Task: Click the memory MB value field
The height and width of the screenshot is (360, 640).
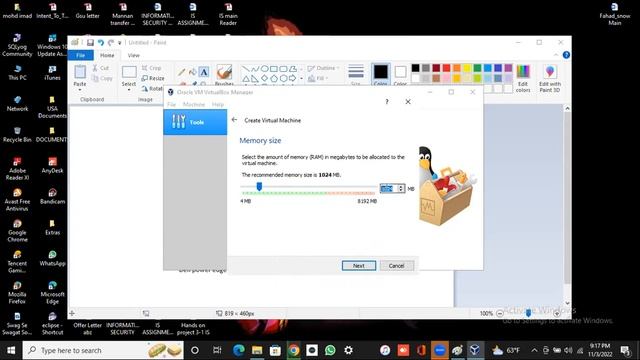Action: [389, 188]
